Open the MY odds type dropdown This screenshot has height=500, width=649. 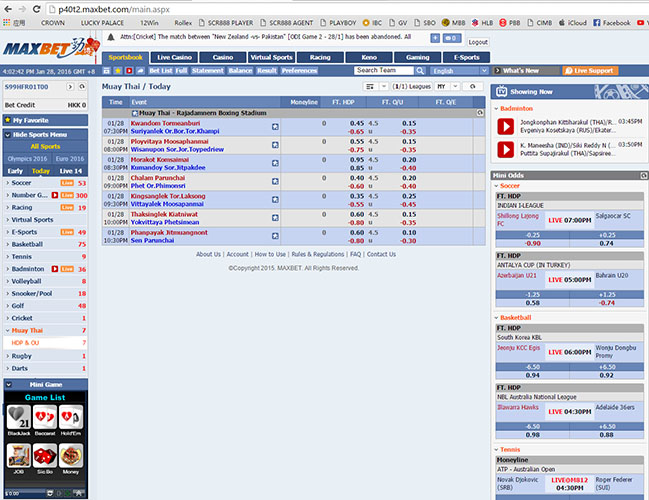coord(447,87)
